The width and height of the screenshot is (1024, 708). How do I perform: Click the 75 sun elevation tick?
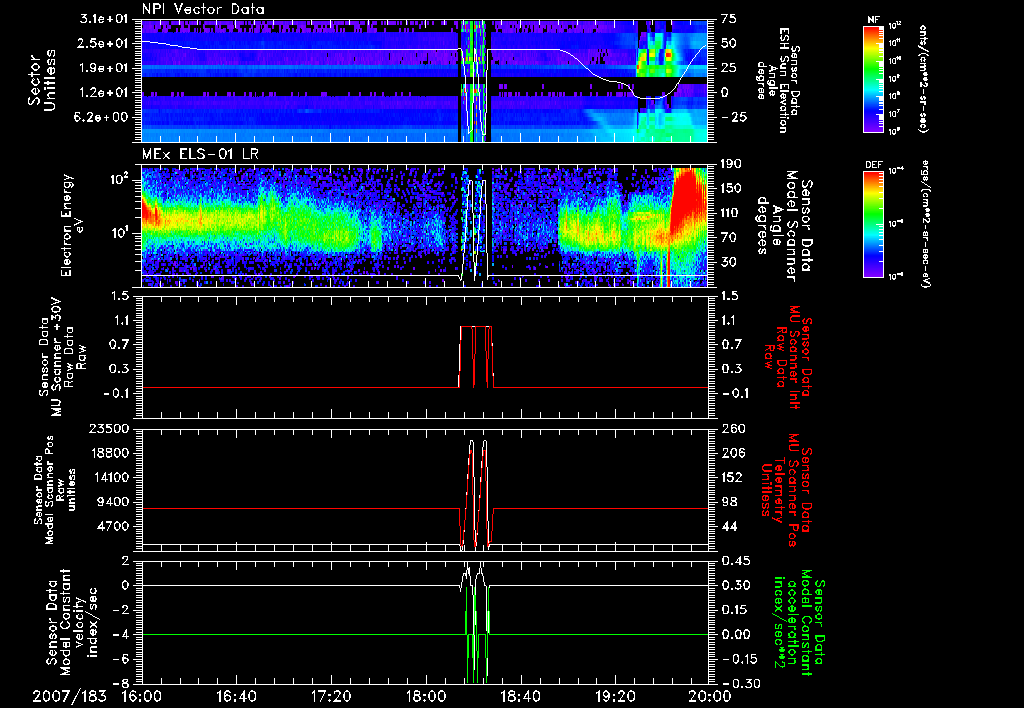(x=728, y=19)
